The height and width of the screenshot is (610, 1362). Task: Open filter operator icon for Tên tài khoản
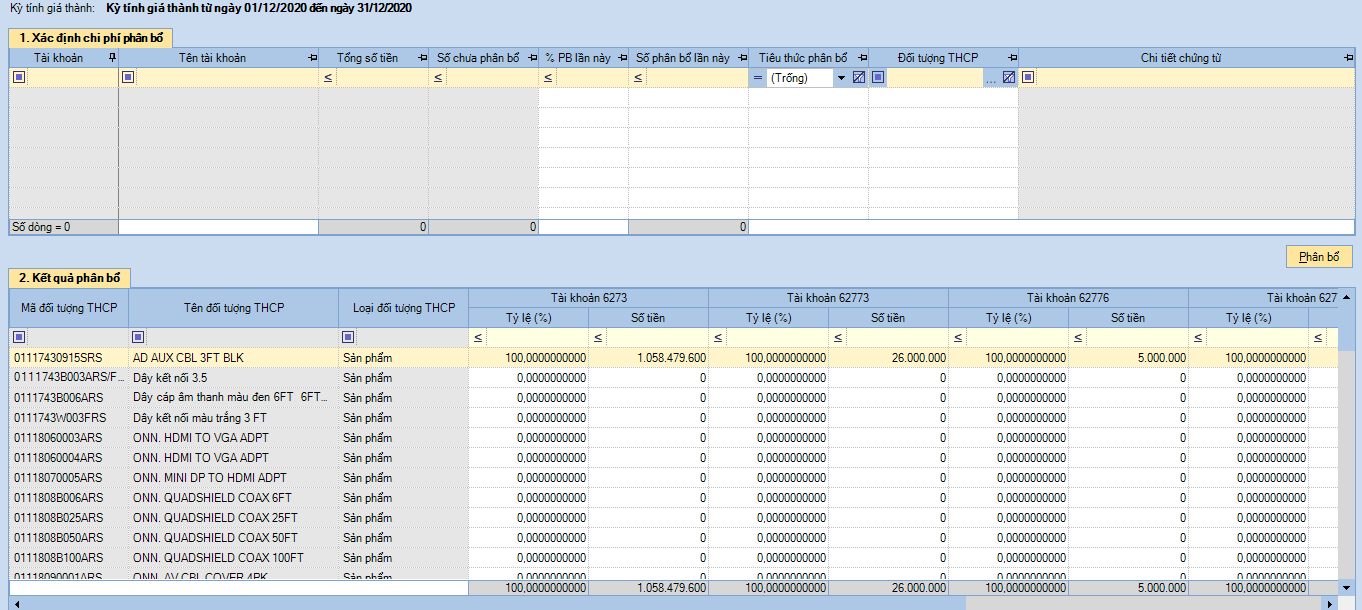[x=128, y=77]
